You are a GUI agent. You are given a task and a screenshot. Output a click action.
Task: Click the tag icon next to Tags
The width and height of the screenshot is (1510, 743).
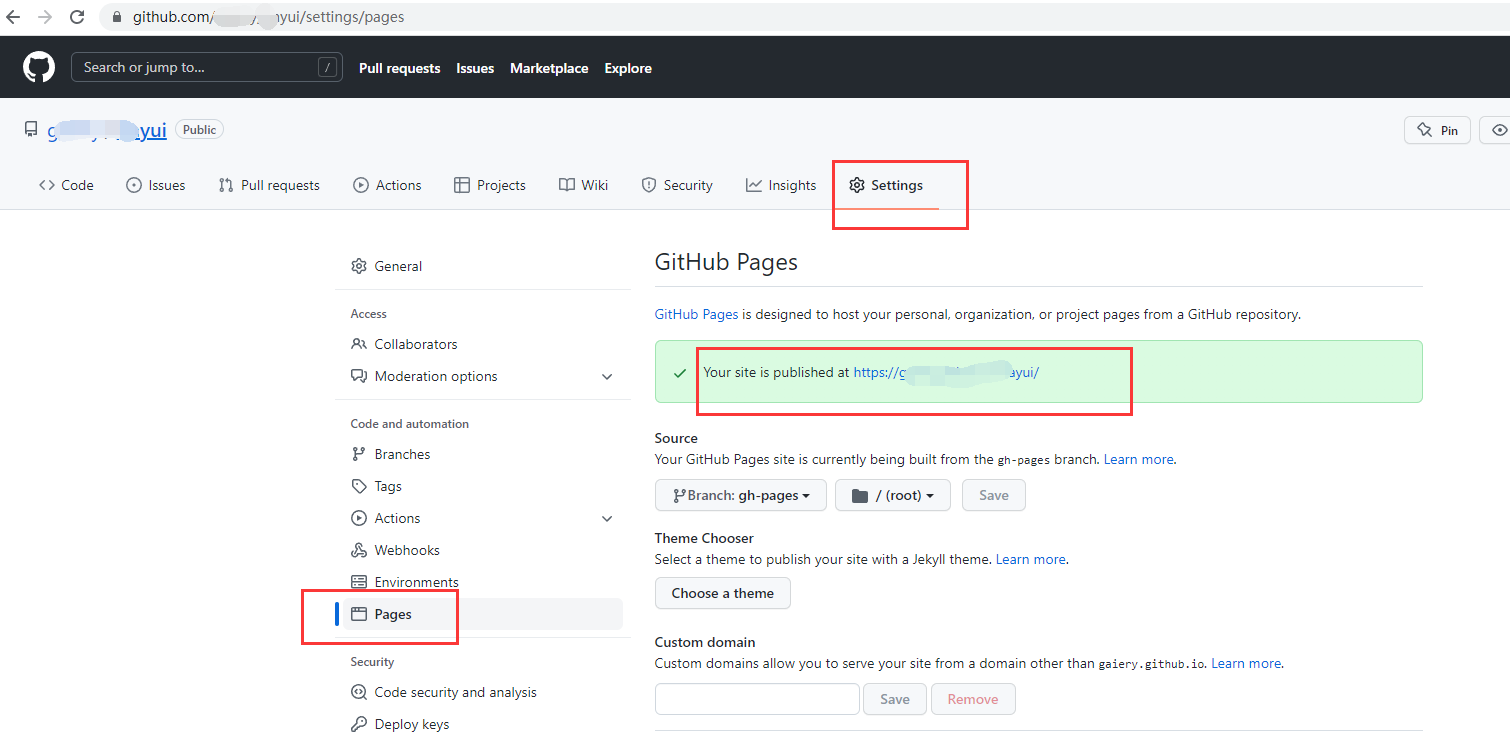(x=358, y=486)
